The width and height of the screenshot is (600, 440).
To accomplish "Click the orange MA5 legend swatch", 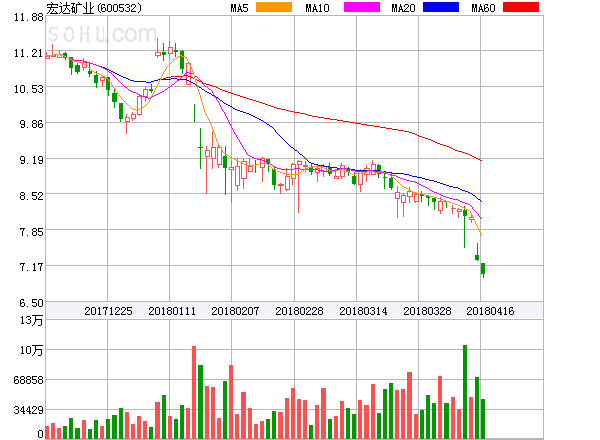I will (x=274, y=7).
